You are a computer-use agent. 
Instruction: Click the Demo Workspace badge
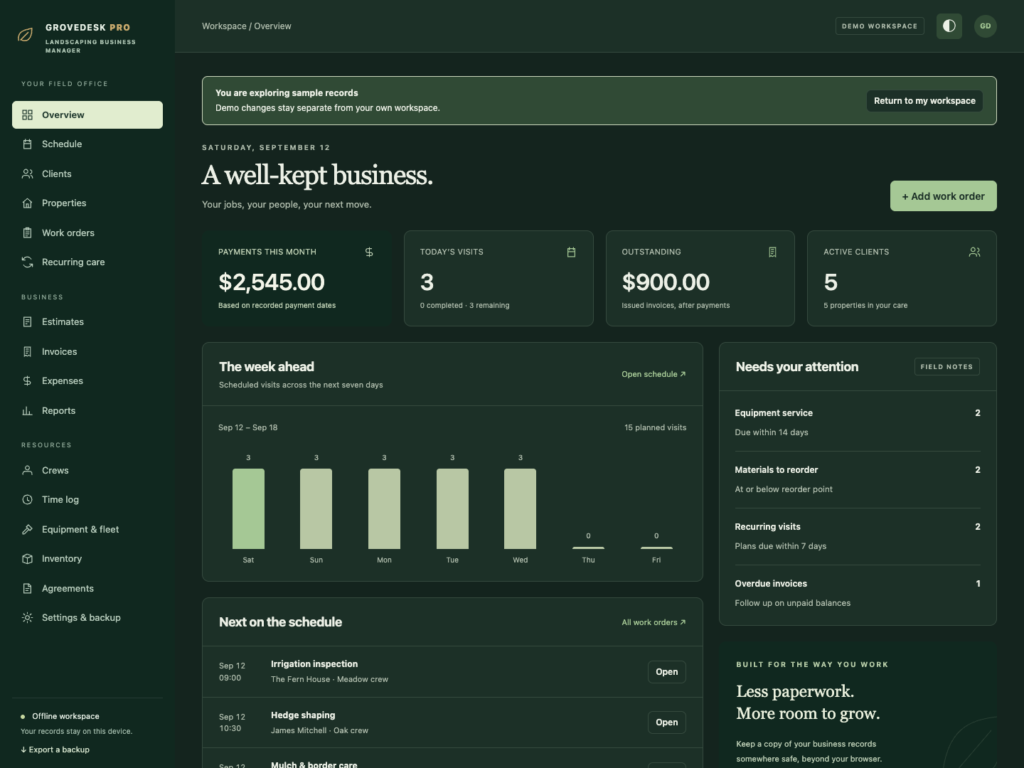point(879,26)
